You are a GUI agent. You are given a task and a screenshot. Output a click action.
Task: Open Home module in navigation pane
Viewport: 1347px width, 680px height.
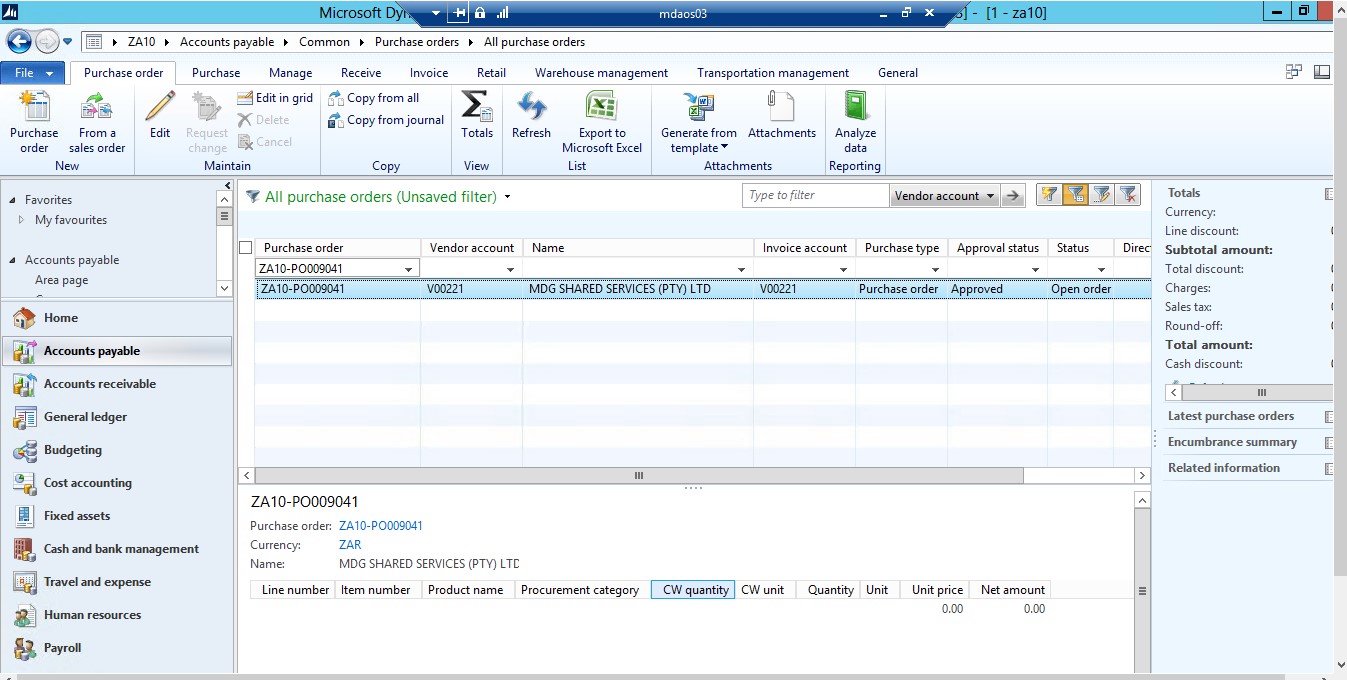tap(116, 318)
